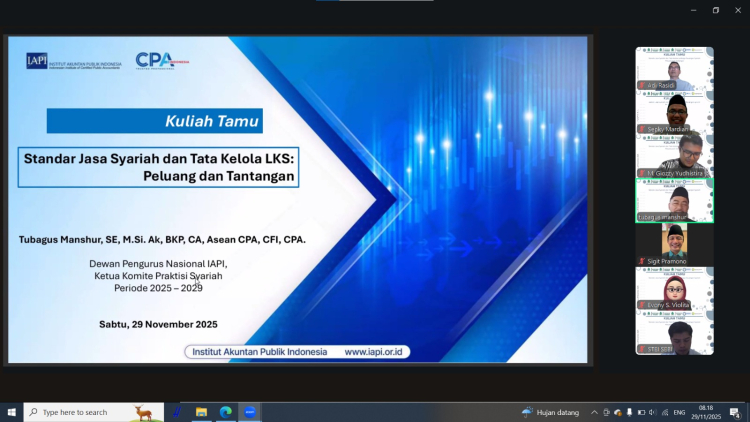Open the ENG input language switcher
This screenshot has width=750, height=422.
[x=677, y=412]
